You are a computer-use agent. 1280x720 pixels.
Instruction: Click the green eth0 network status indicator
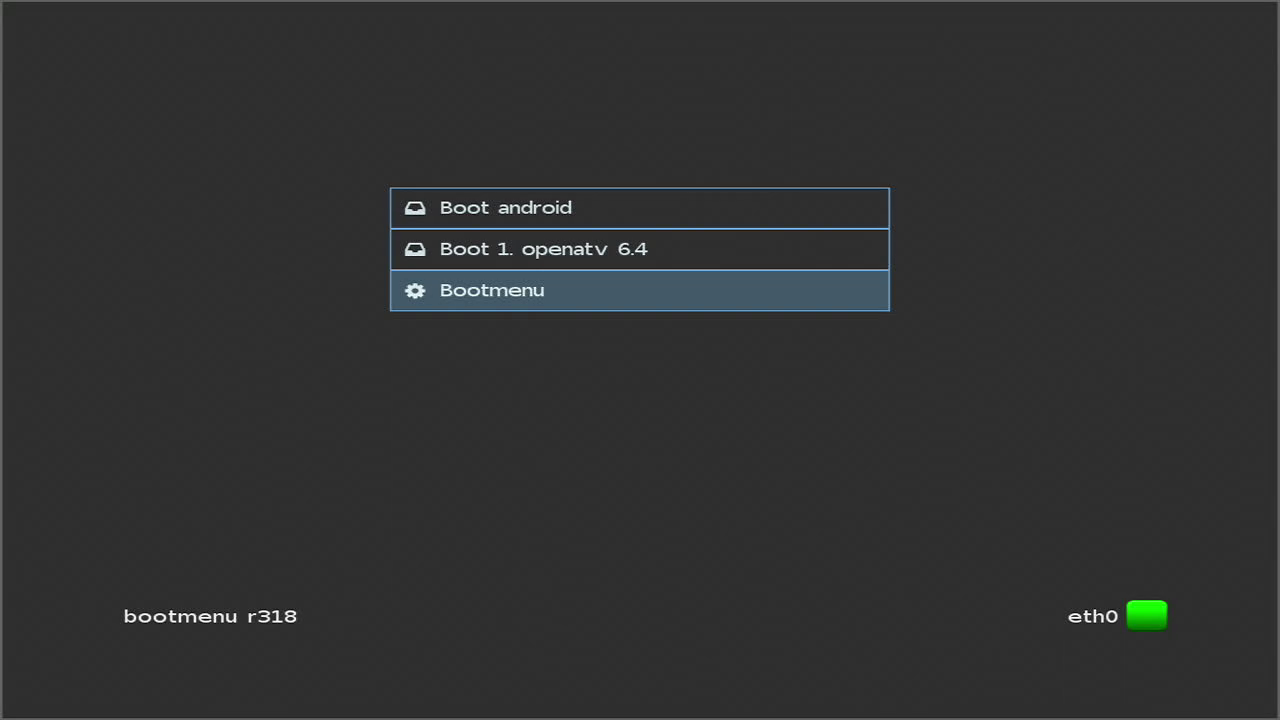click(1146, 615)
